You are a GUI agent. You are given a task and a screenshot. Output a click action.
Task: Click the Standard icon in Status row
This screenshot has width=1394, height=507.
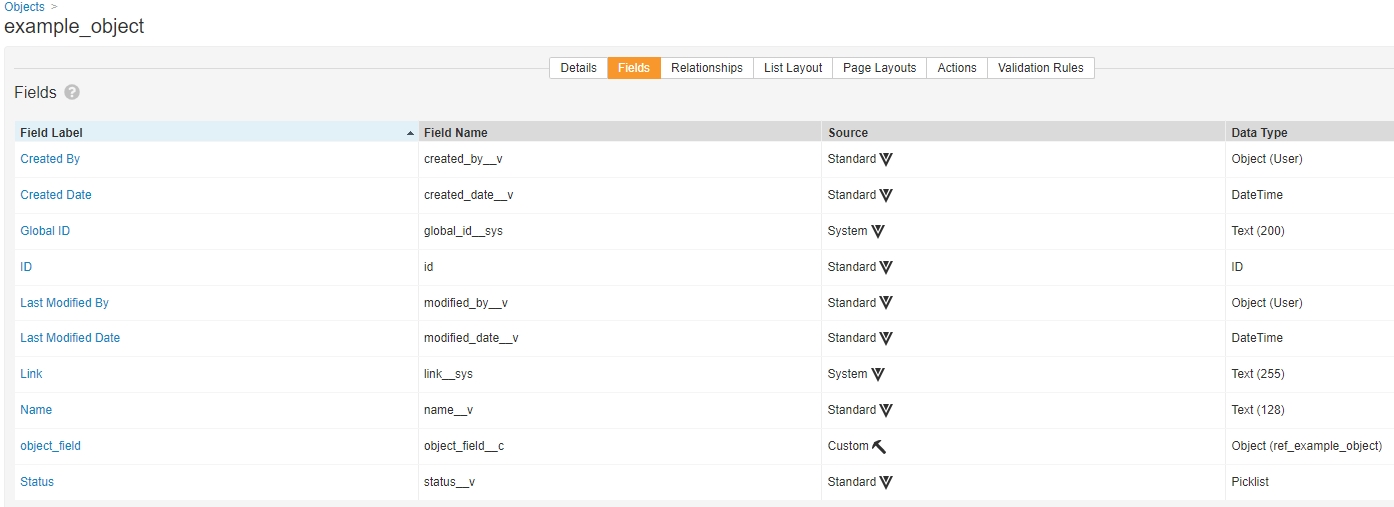pyautogui.click(x=886, y=482)
